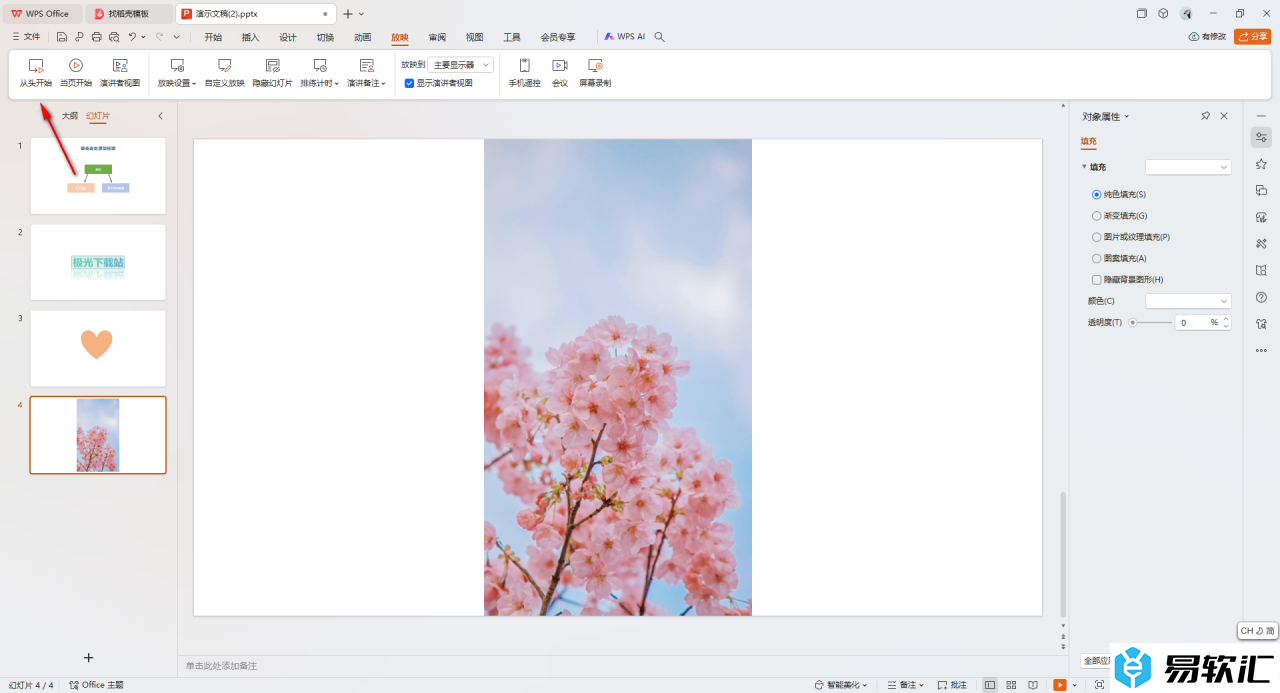The image size is (1280, 693).
Task: Start slideshow from current slide (当页开始)
Action: pyautogui.click(x=76, y=73)
